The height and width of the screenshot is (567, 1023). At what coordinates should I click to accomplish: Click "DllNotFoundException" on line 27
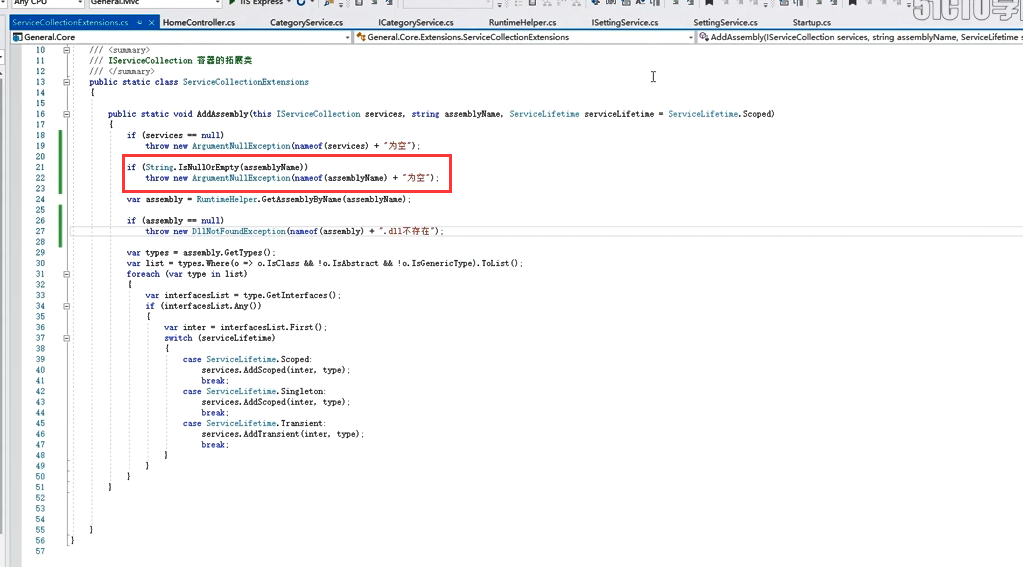pos(239,232)
